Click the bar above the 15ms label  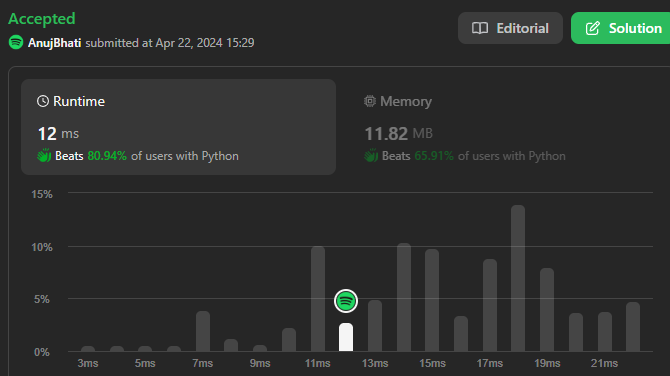432,300
